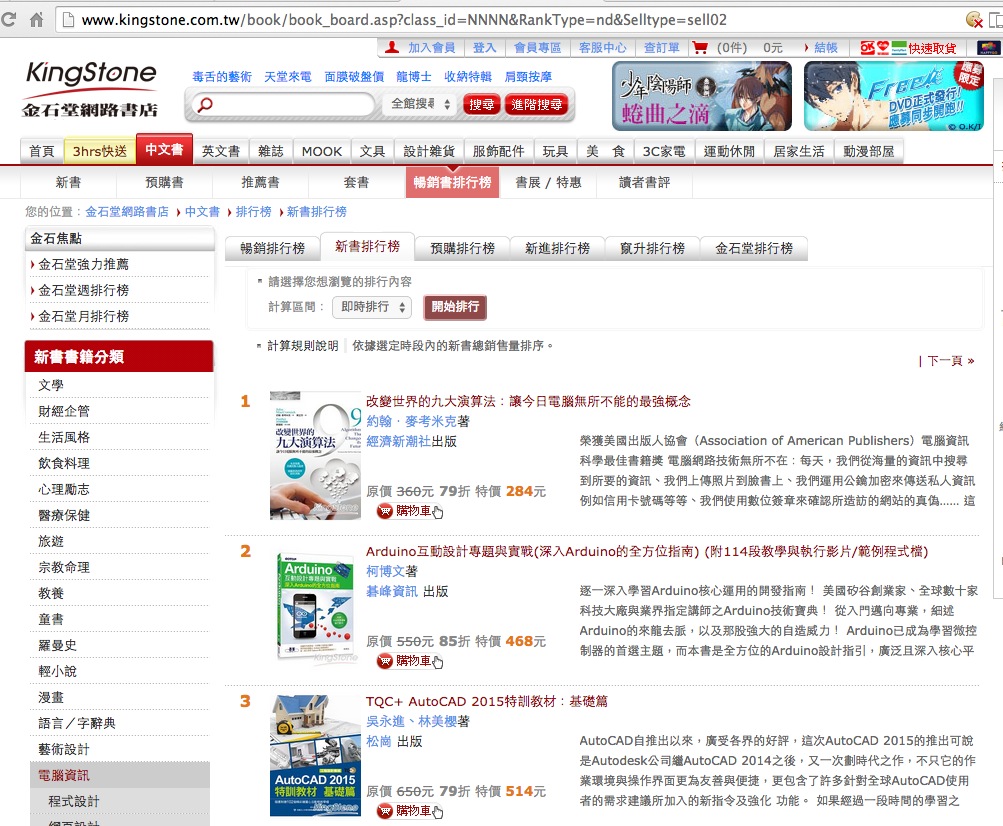1003x826 pixels.
Task: Click the 開始排行 button
Action: [x=455, y=307]
